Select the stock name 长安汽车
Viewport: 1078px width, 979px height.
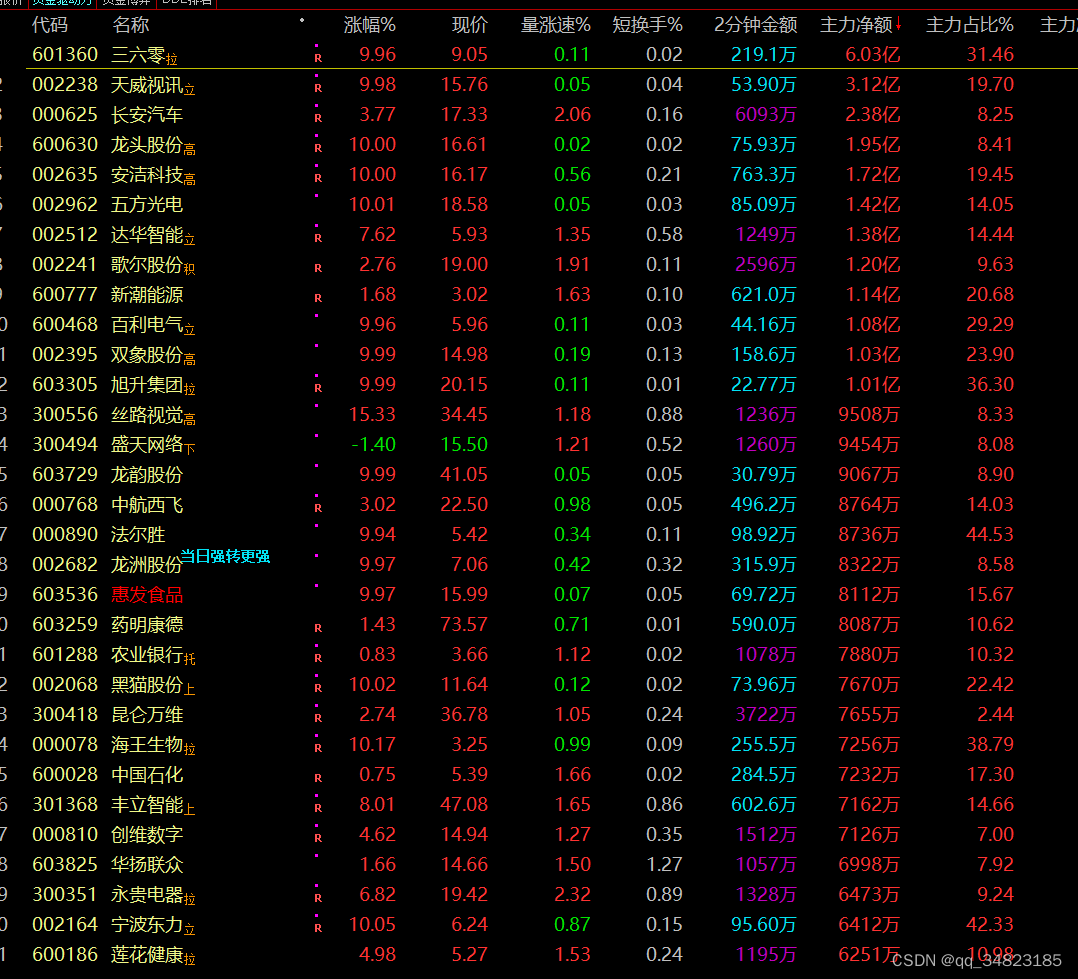pos(147,114)
